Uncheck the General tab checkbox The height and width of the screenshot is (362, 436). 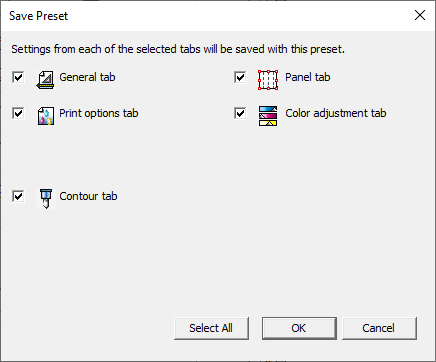point(18,77)
